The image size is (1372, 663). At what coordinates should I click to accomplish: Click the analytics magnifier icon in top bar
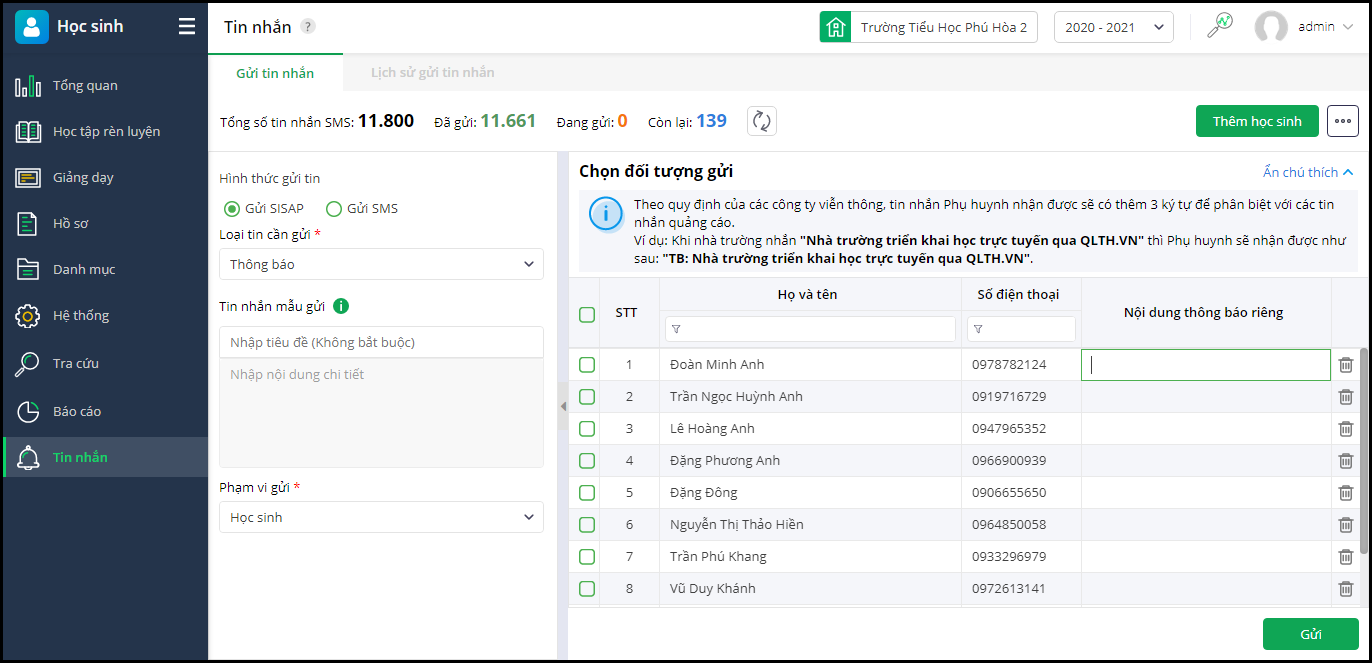[x=1220, y=27]
